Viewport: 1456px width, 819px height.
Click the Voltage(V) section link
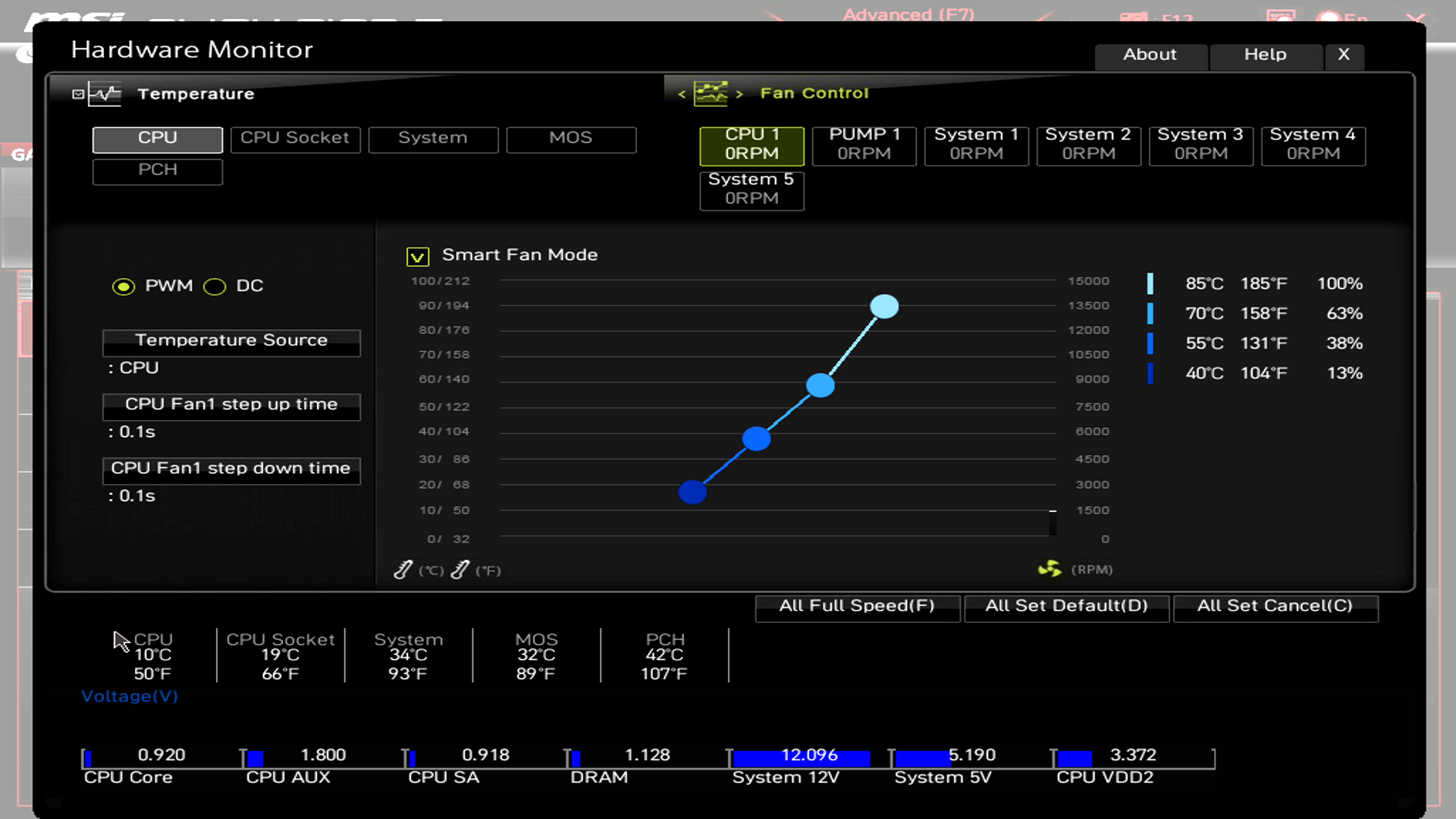pyautogui.click(x=128, y=696)
